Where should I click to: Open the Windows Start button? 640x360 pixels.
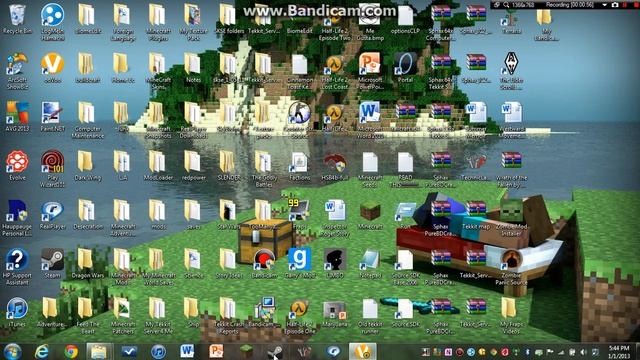[x=12, y=351]
